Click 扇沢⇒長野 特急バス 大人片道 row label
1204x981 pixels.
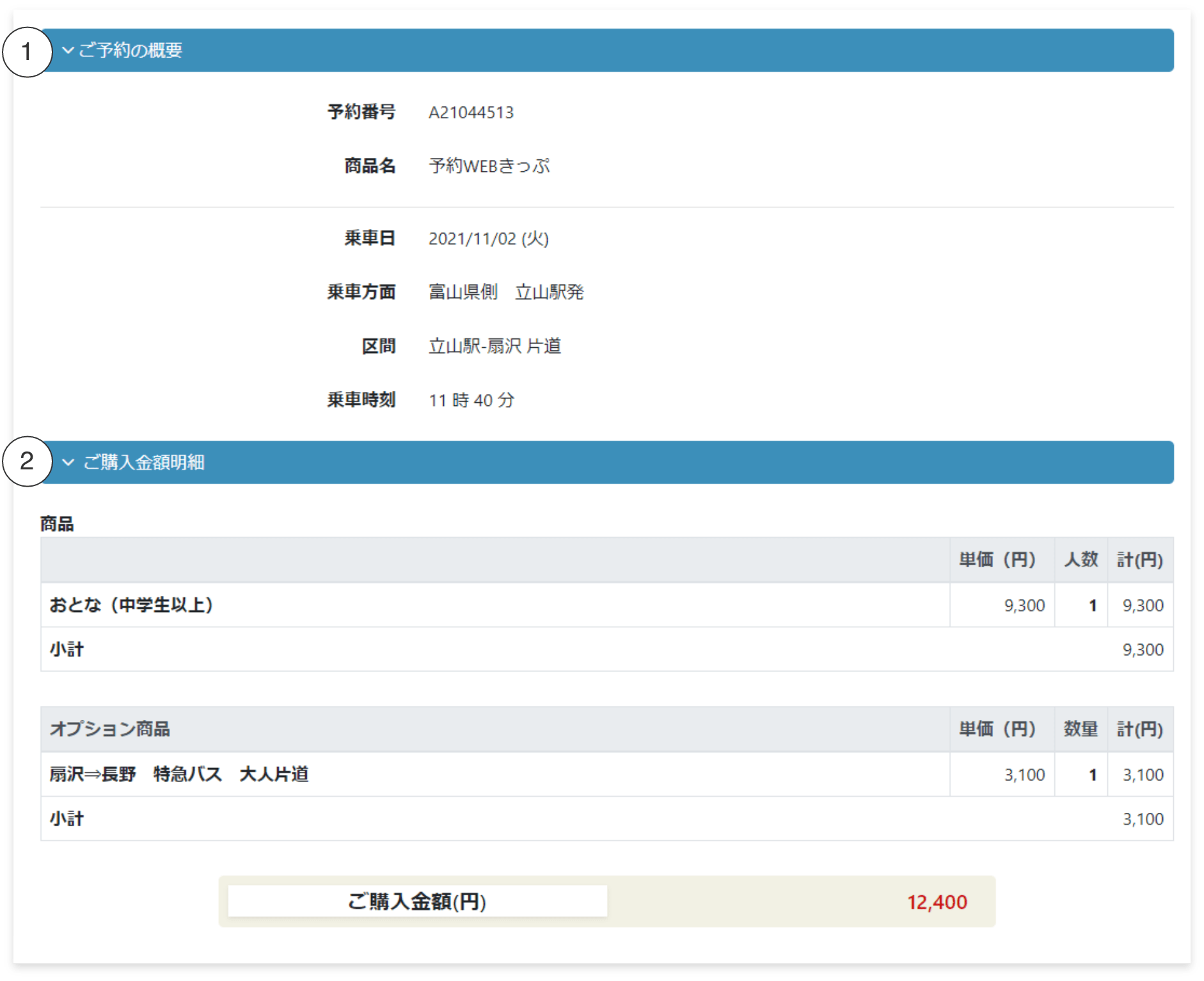pos(179,774)
